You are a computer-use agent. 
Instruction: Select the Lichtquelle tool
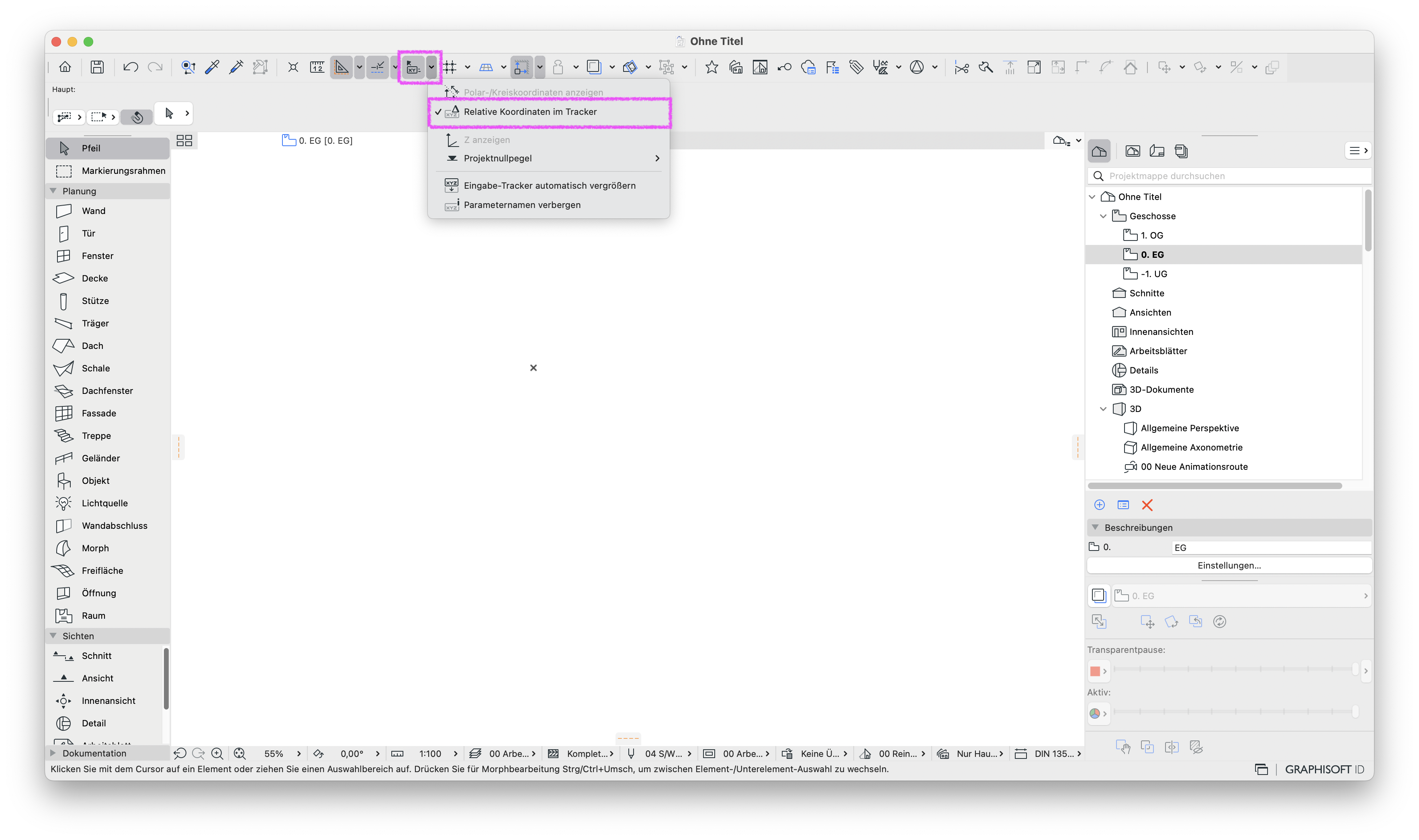108,503
